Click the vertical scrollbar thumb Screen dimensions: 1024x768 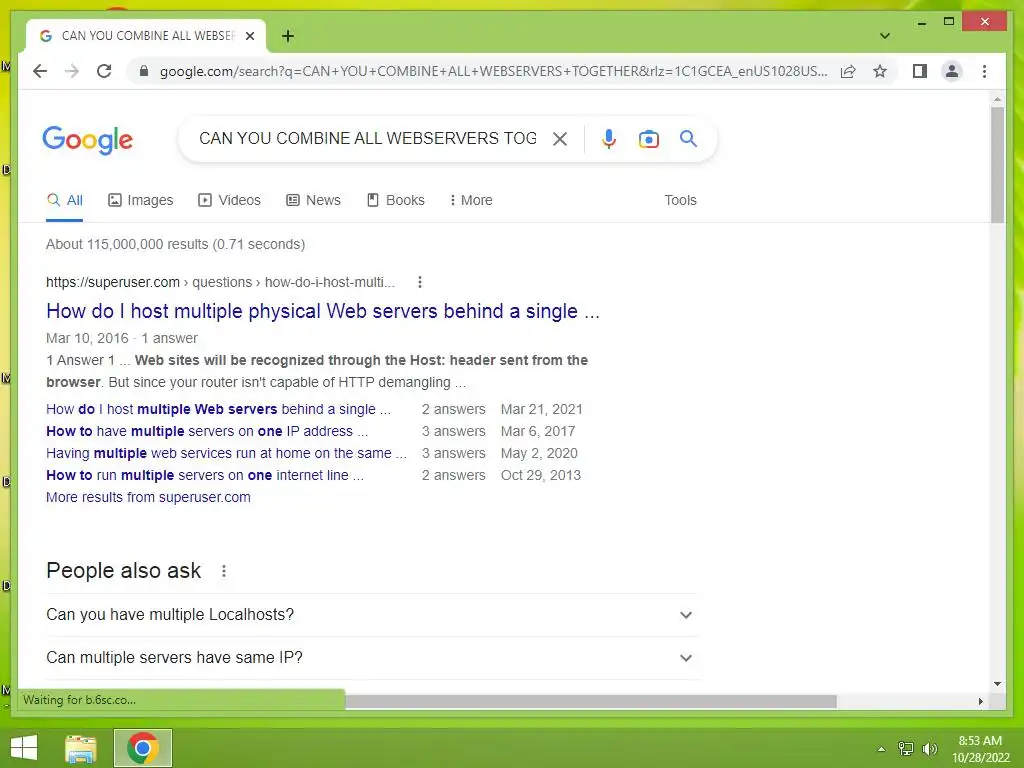tap(997, 165)
